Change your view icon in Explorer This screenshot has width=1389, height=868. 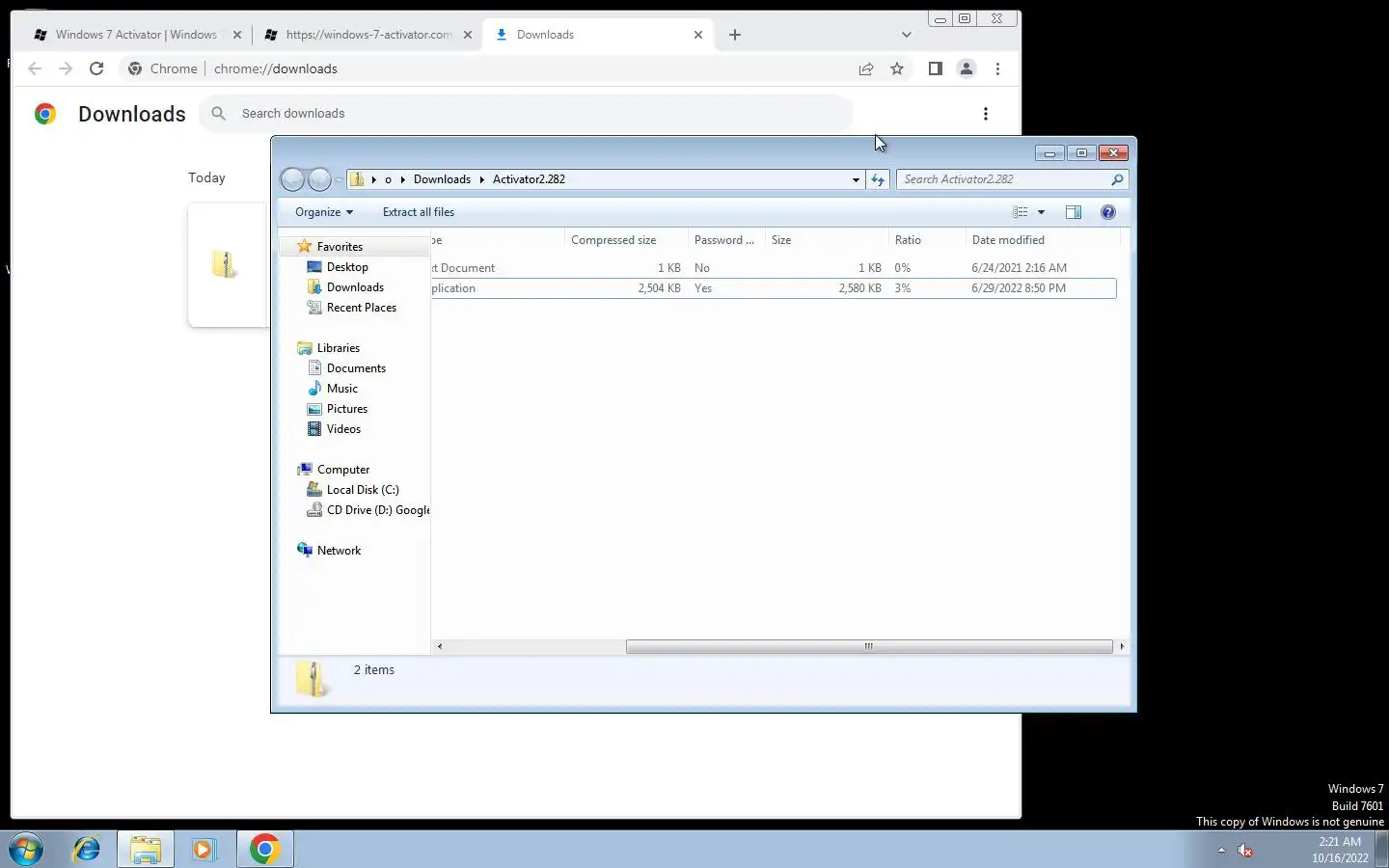tap(1020, 212)
